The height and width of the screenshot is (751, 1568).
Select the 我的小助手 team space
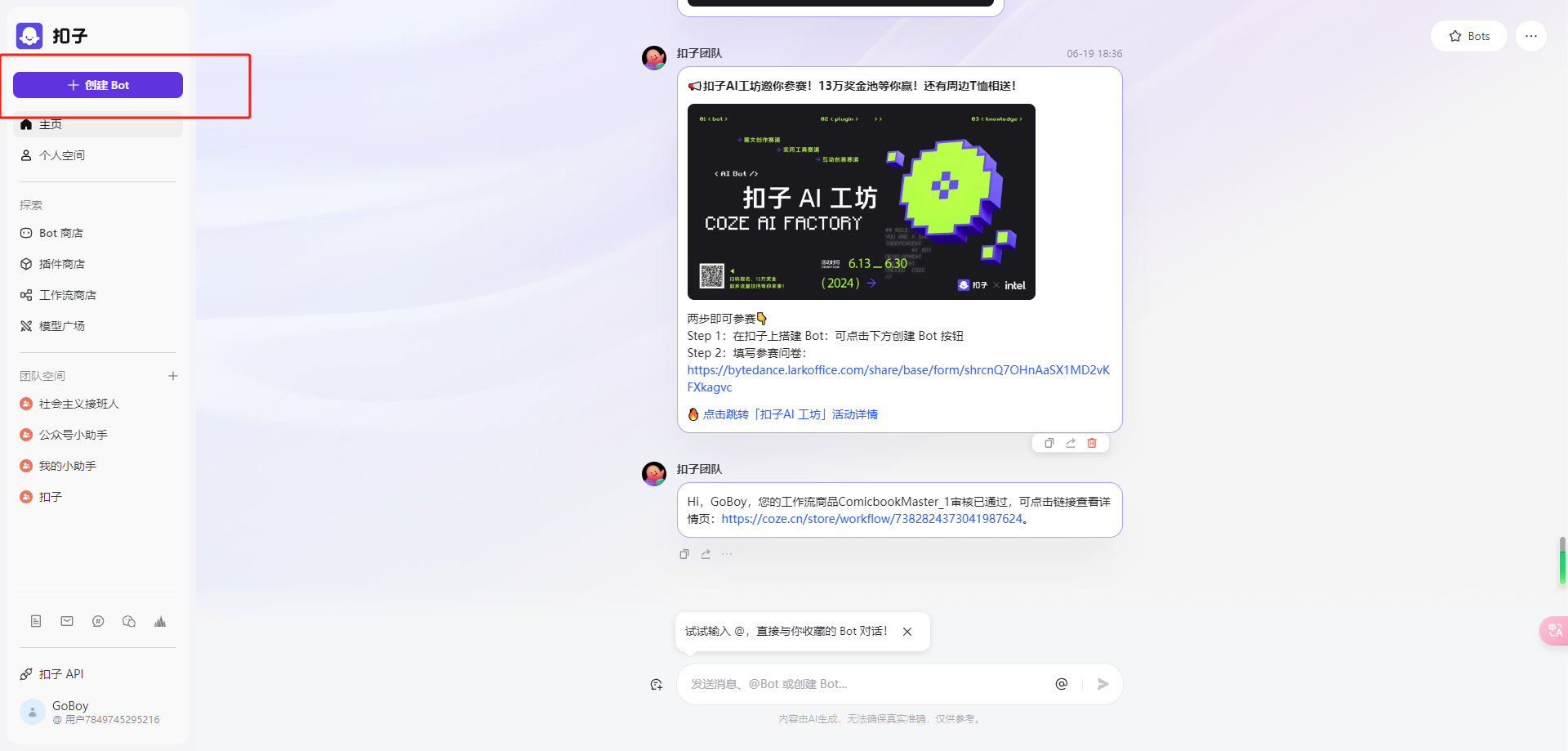(x=98, y=466)
